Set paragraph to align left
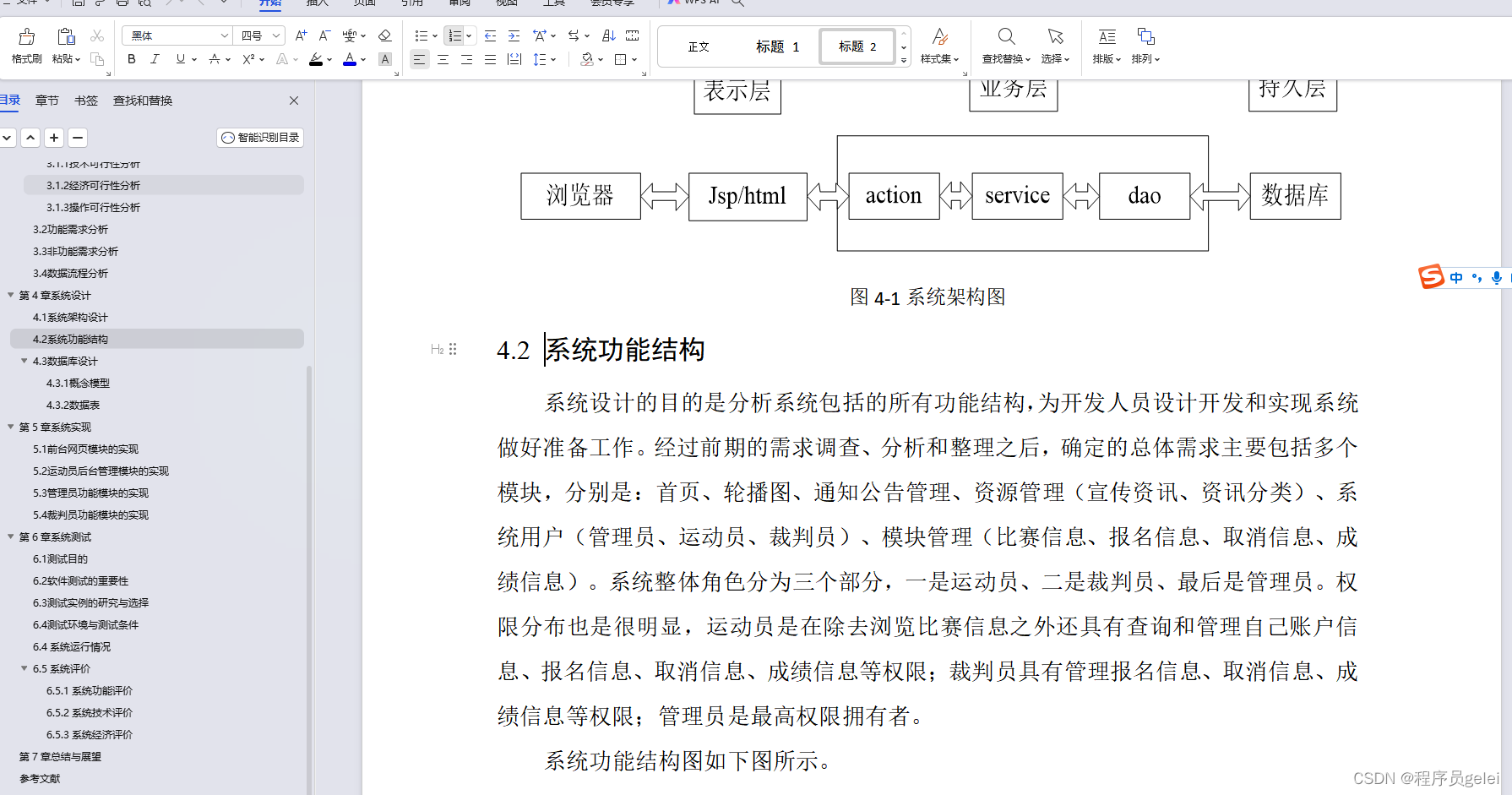1512x795 pixels. [419, 59]
